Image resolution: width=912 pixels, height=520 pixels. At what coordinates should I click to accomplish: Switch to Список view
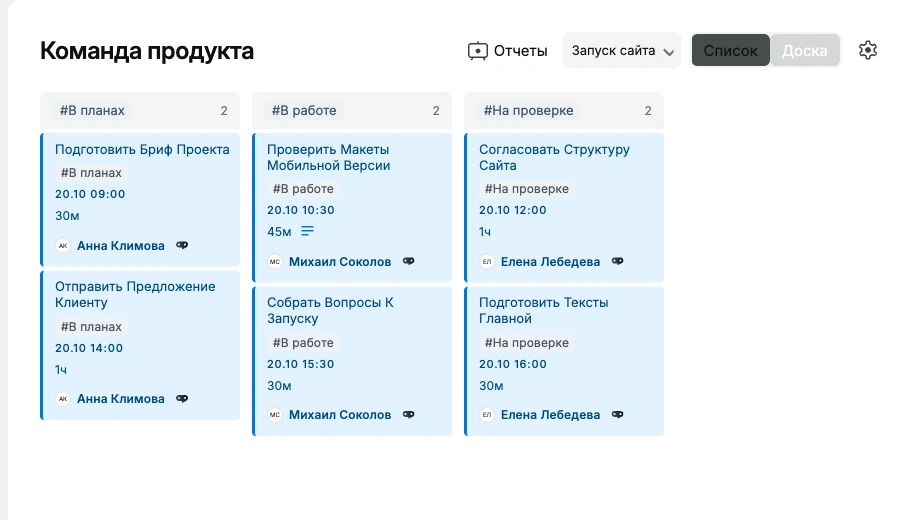click(x=731, y=51)
